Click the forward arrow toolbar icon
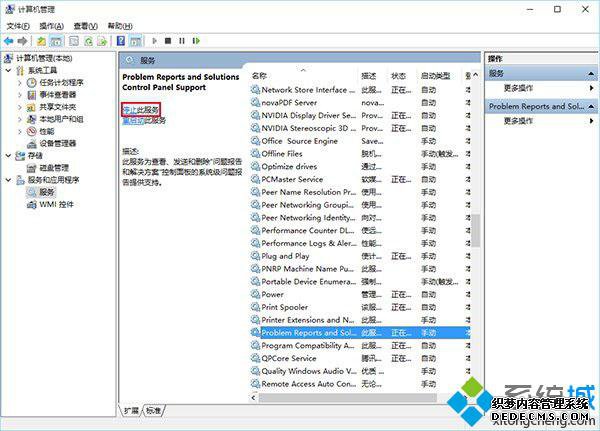600x431 pixels. tap(23, 41)
